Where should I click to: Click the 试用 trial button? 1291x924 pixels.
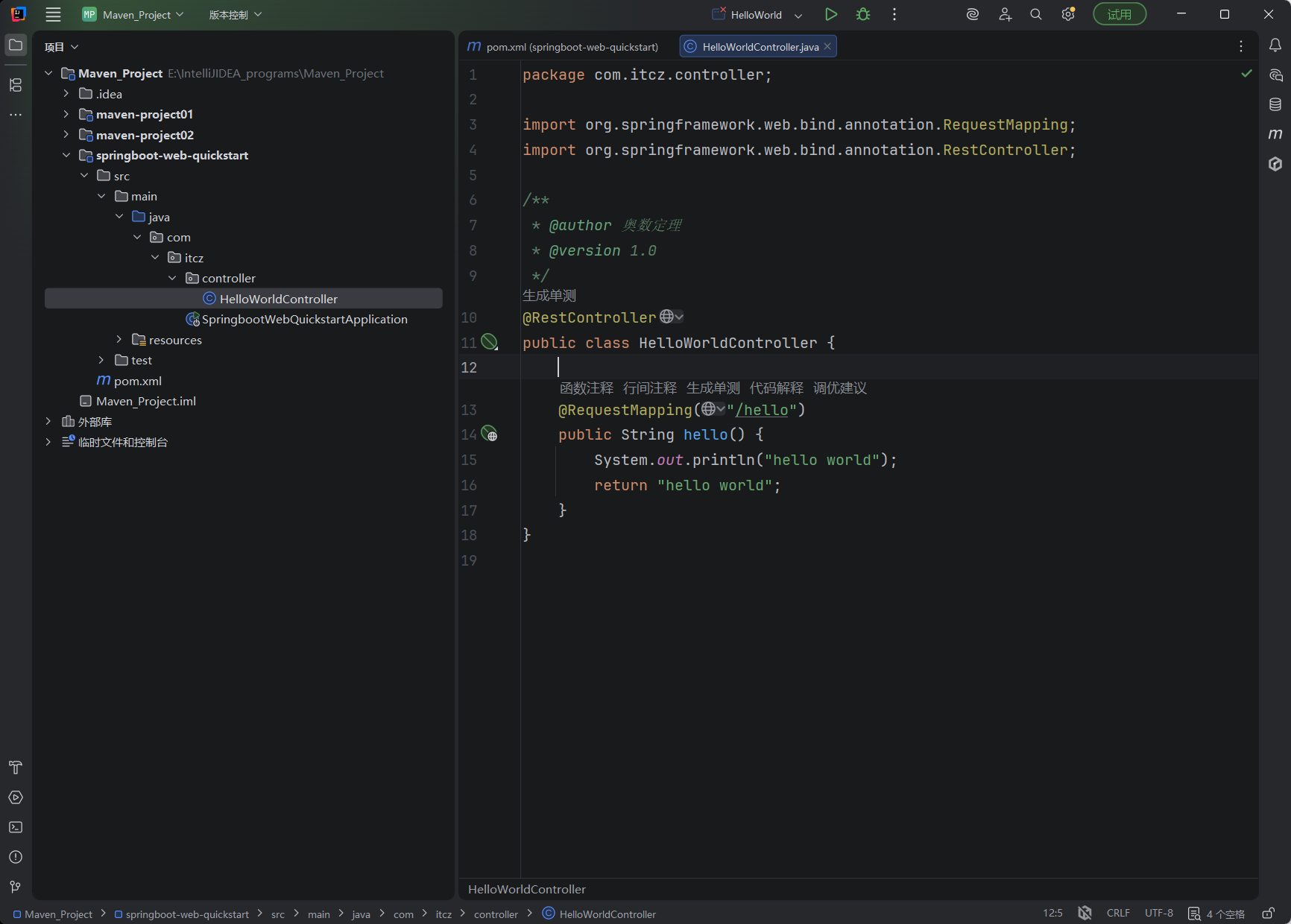tap(1120, 14)
